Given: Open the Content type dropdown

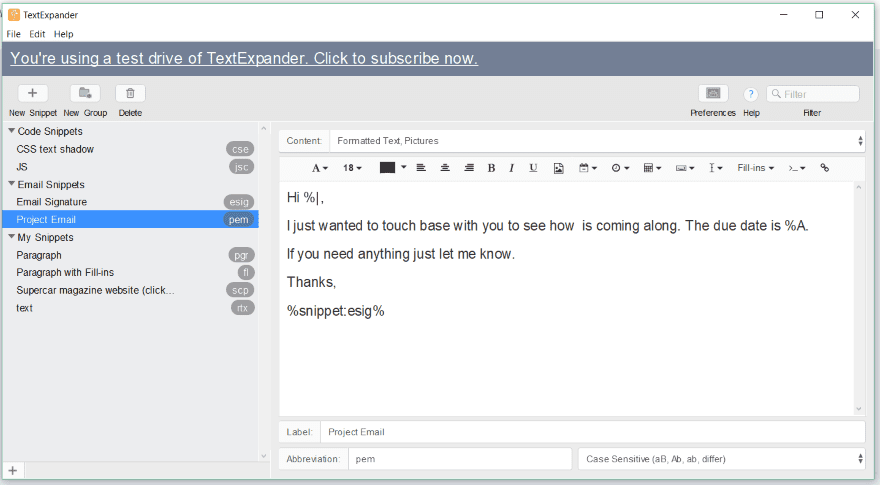Looking at the screenshot, I should 596,141.
